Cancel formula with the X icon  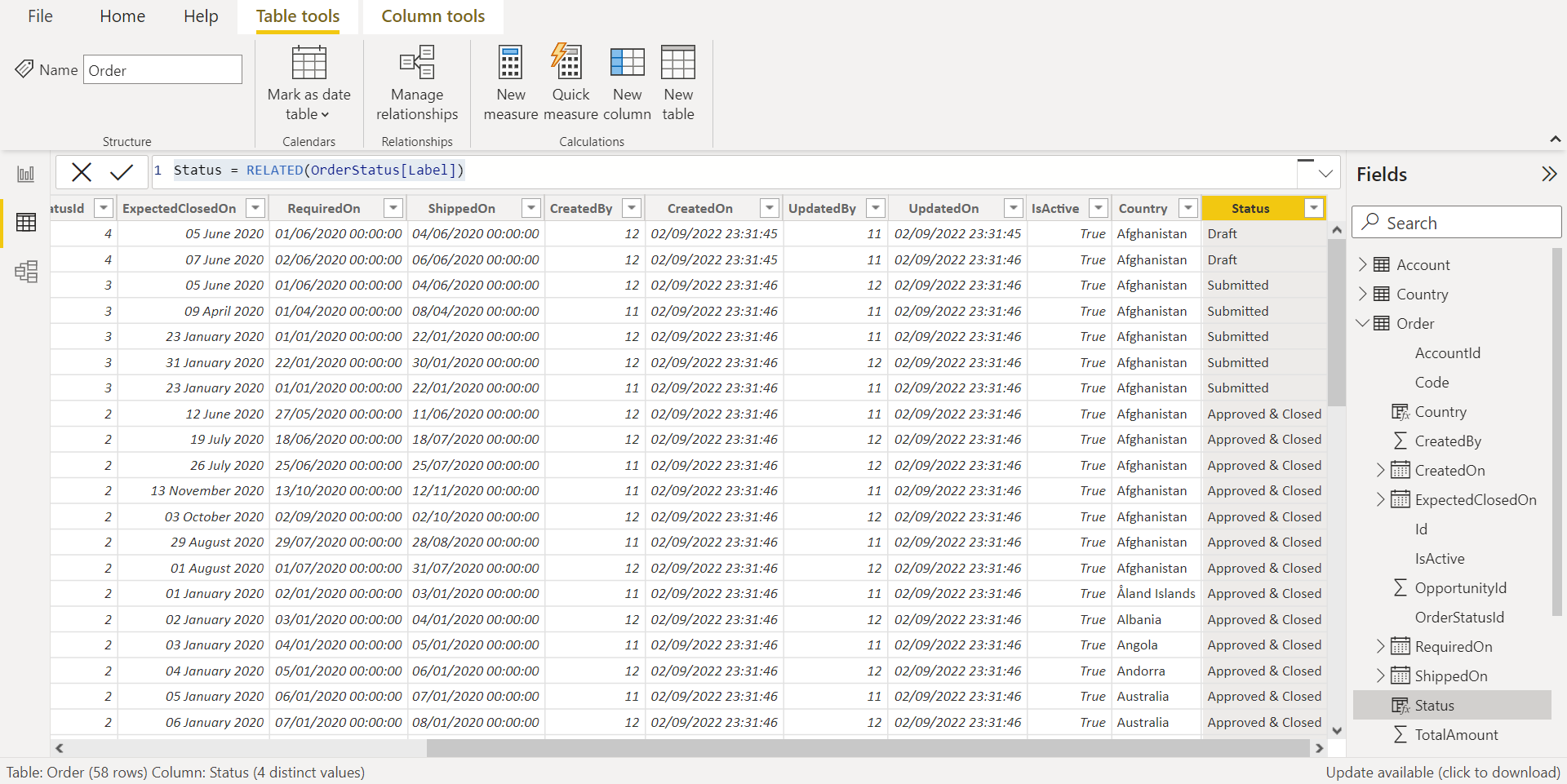point(82,171)
